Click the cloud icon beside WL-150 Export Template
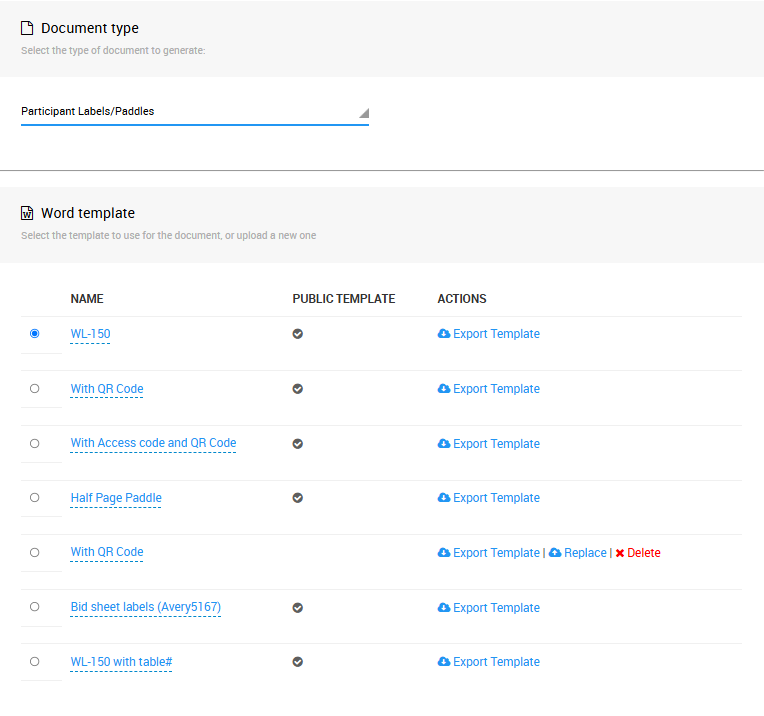764x716 pixels. [x=444, y=334]
